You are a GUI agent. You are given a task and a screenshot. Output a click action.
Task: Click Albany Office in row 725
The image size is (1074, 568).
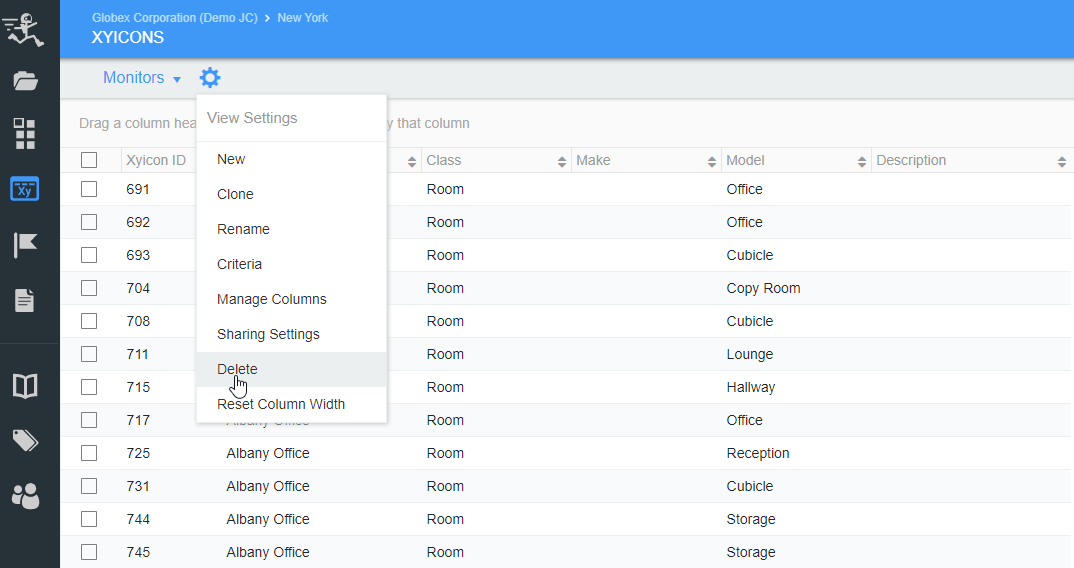pos(268,453)
